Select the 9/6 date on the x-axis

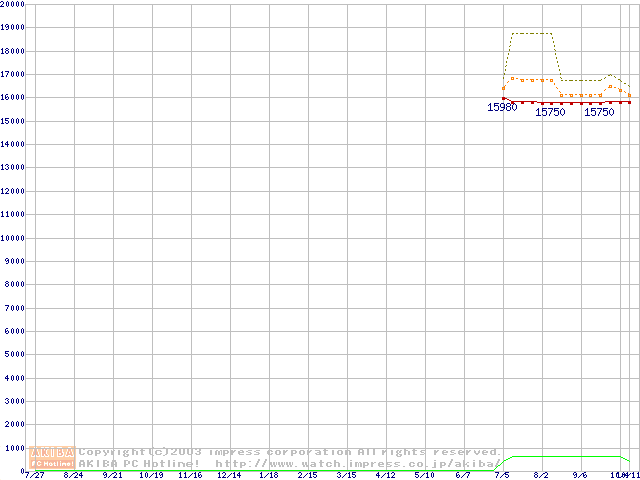point(580,475)
